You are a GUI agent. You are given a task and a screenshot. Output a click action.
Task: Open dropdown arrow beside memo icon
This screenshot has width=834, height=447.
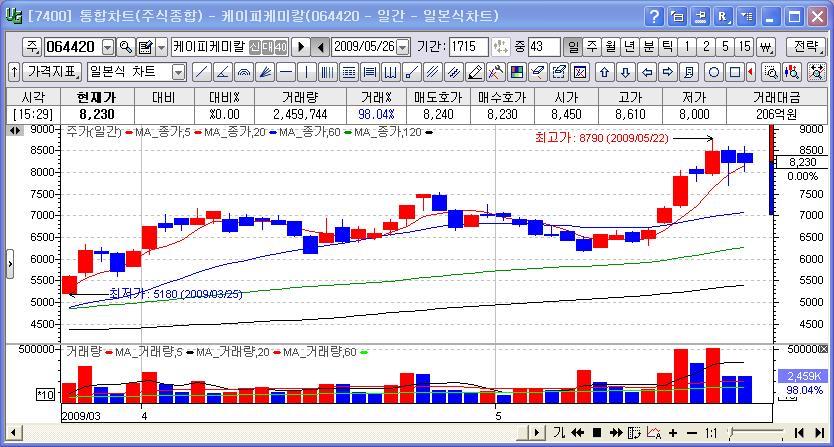tap(162, 47)
